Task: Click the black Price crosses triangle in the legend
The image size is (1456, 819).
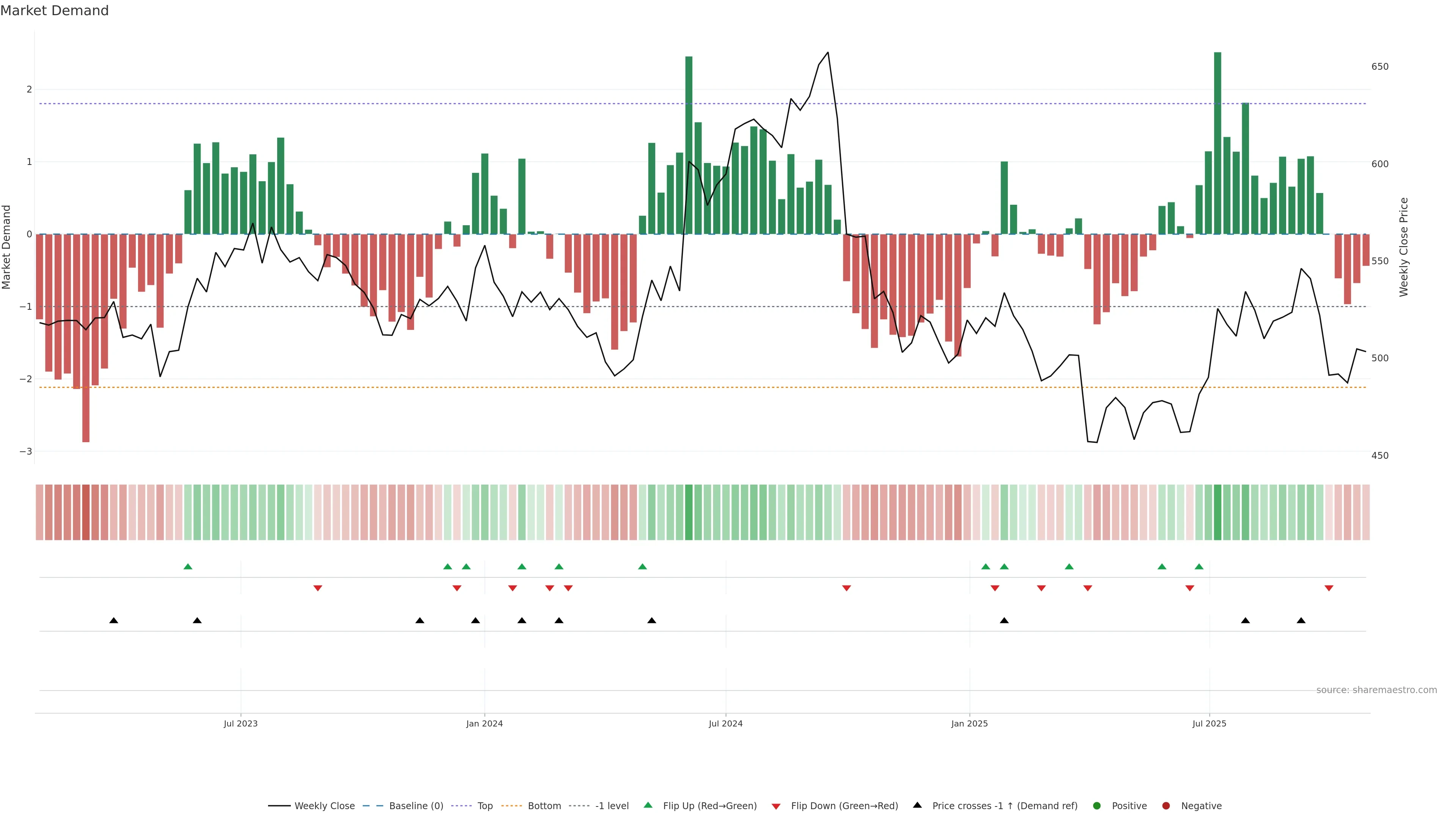Action: pyautogui.click(x=917, y=805)
